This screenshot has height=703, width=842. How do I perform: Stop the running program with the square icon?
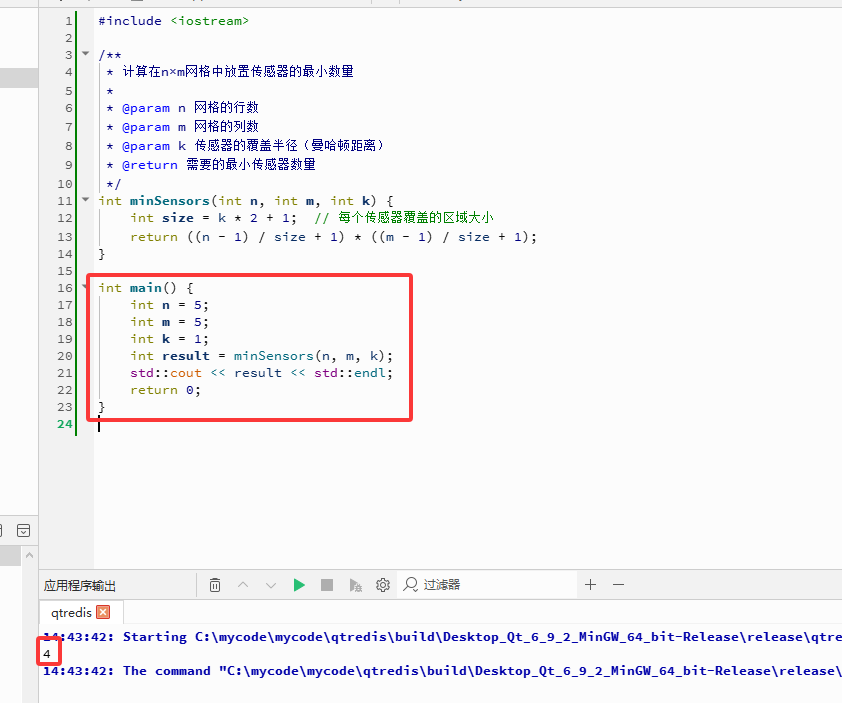tap(326, 585)
